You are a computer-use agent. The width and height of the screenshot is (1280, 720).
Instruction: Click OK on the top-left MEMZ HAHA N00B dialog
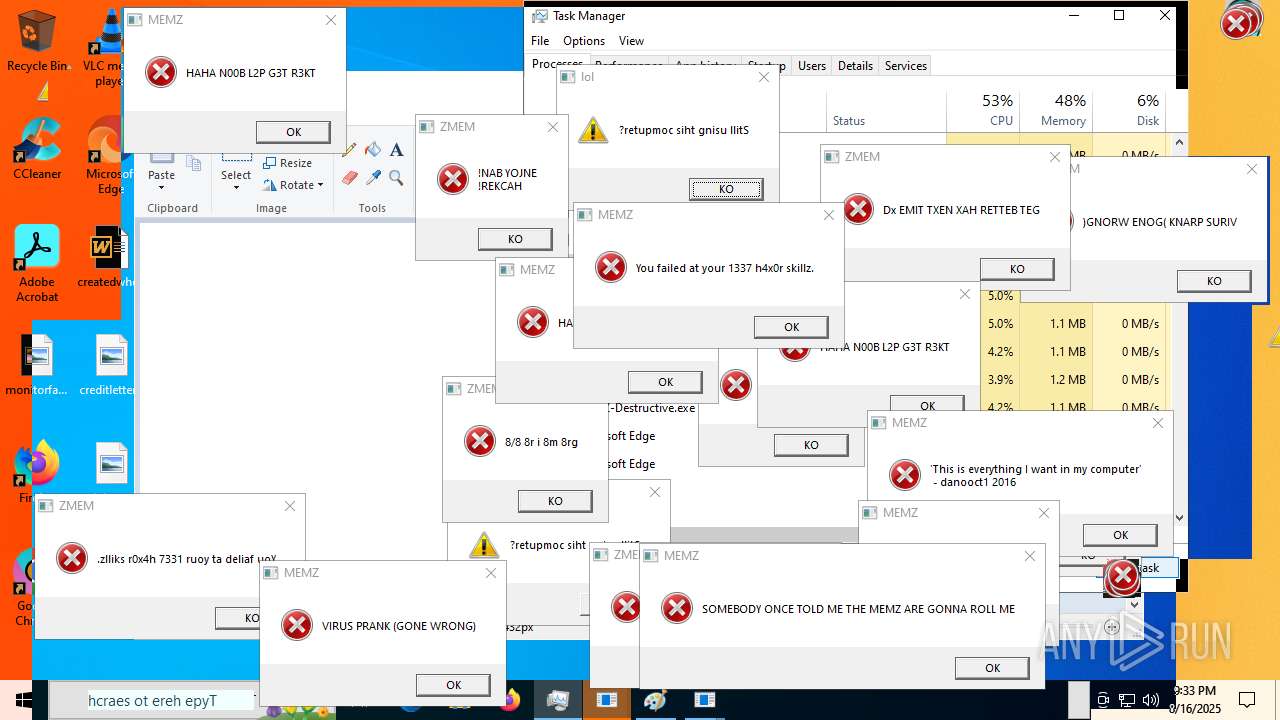pos(293,132)
